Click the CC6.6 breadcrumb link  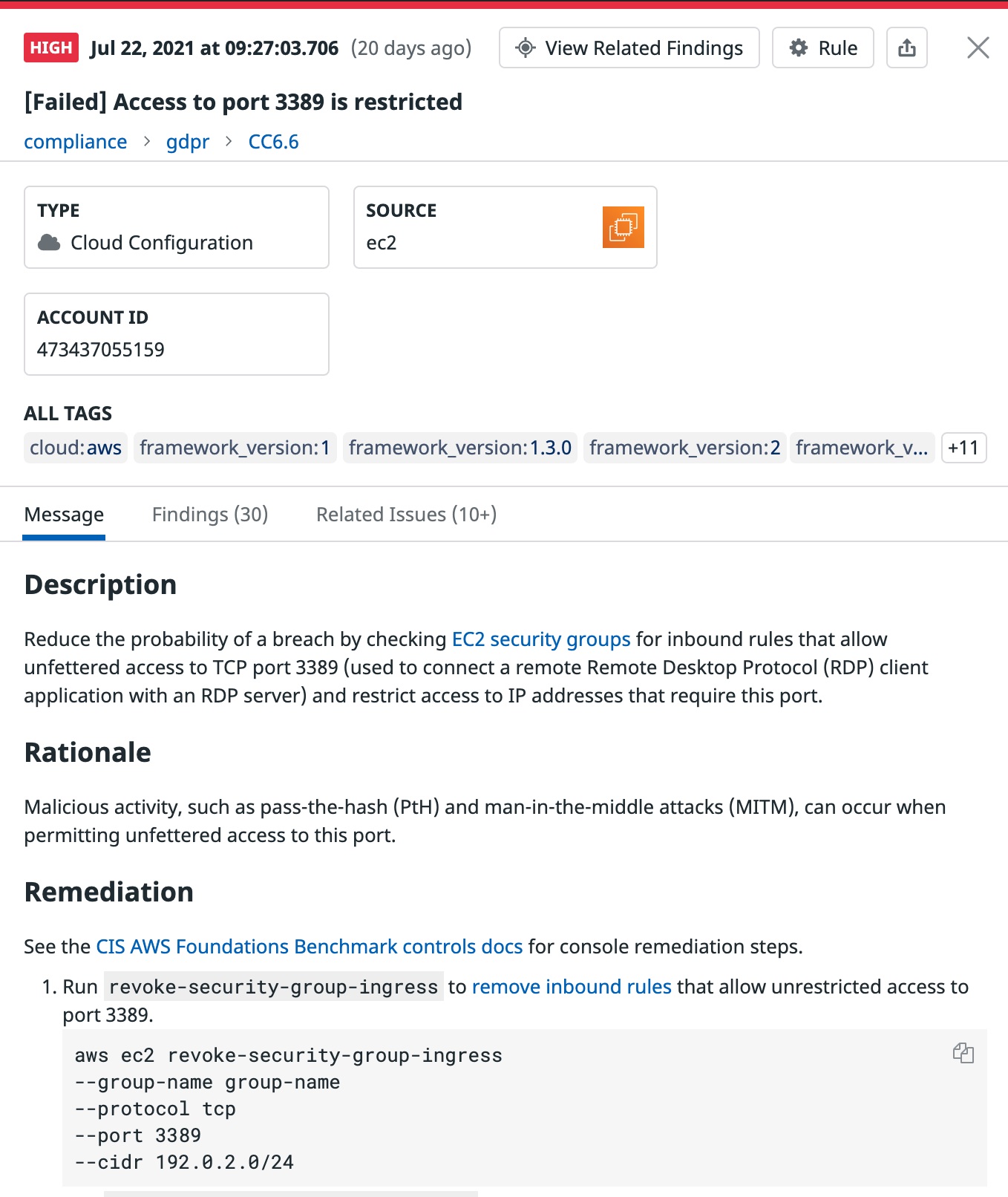pyautogui.click(x=273, y=142)
